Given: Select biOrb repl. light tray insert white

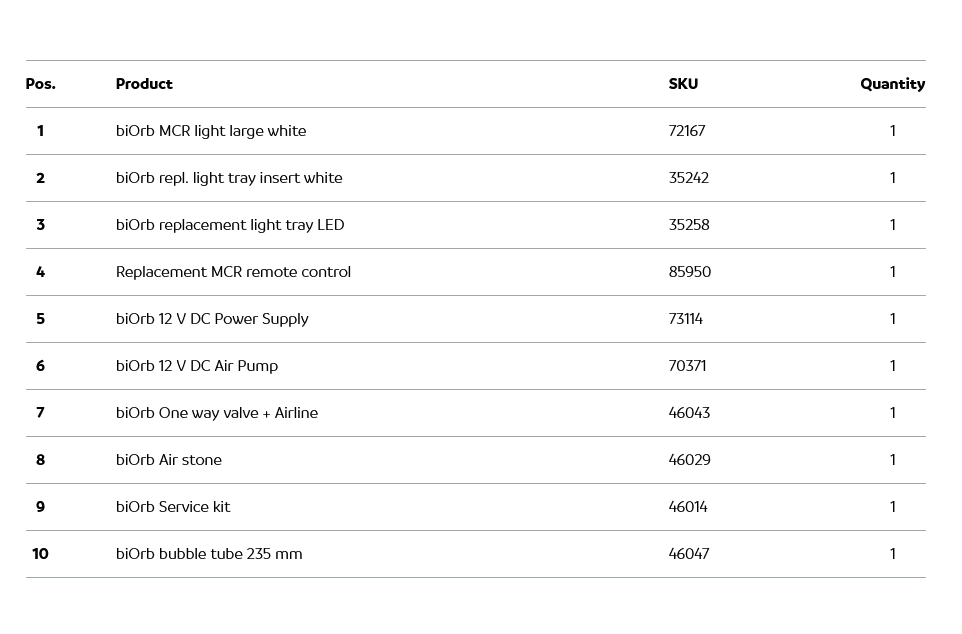Looking at the screenshot, I should pyautogui.click(x=229, y=178).
